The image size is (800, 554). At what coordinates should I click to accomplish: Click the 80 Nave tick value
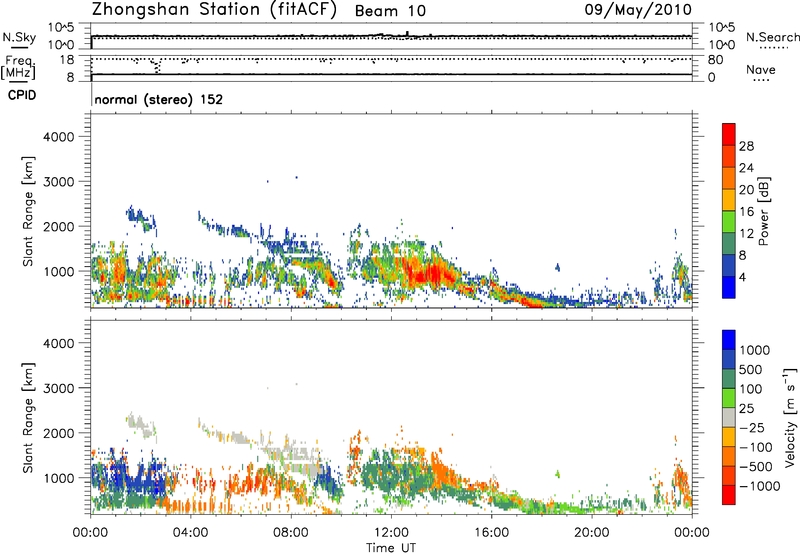point(715,60)
